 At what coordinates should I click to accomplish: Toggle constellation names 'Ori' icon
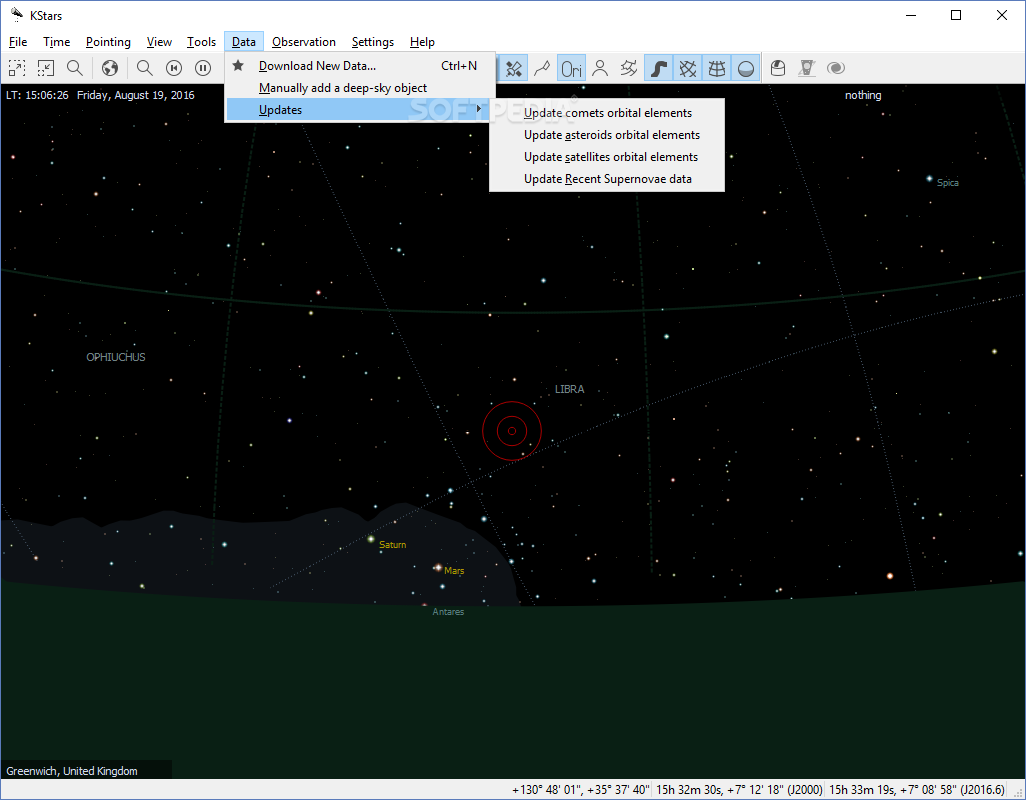(571, 68)
